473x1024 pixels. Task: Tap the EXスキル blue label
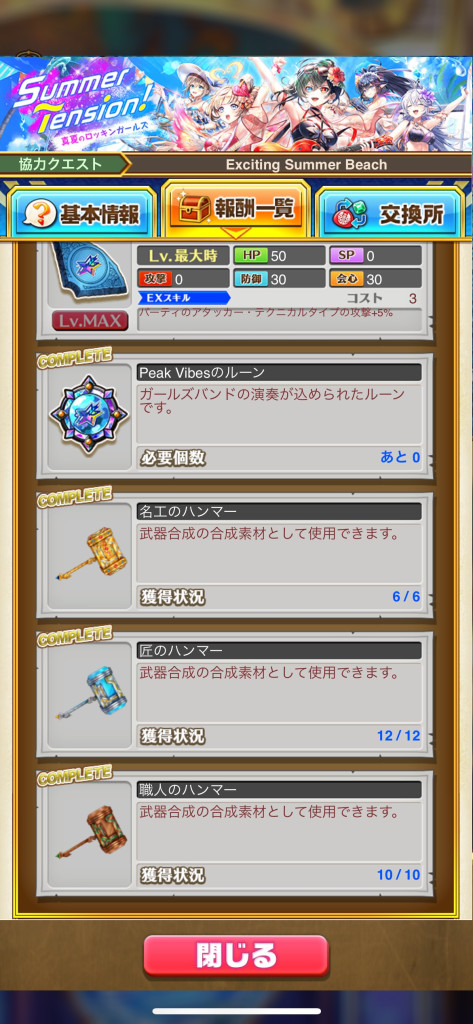[184, 298]
